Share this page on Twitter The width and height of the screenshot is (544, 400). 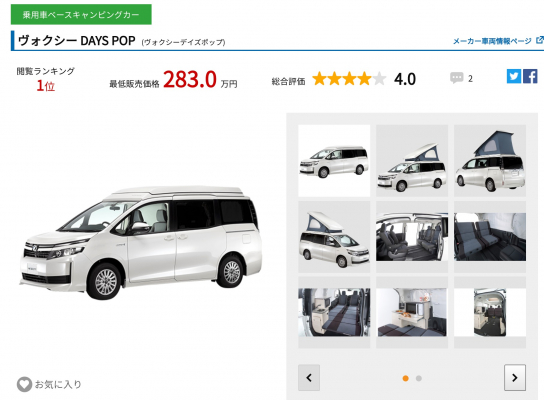click(514, 76)
